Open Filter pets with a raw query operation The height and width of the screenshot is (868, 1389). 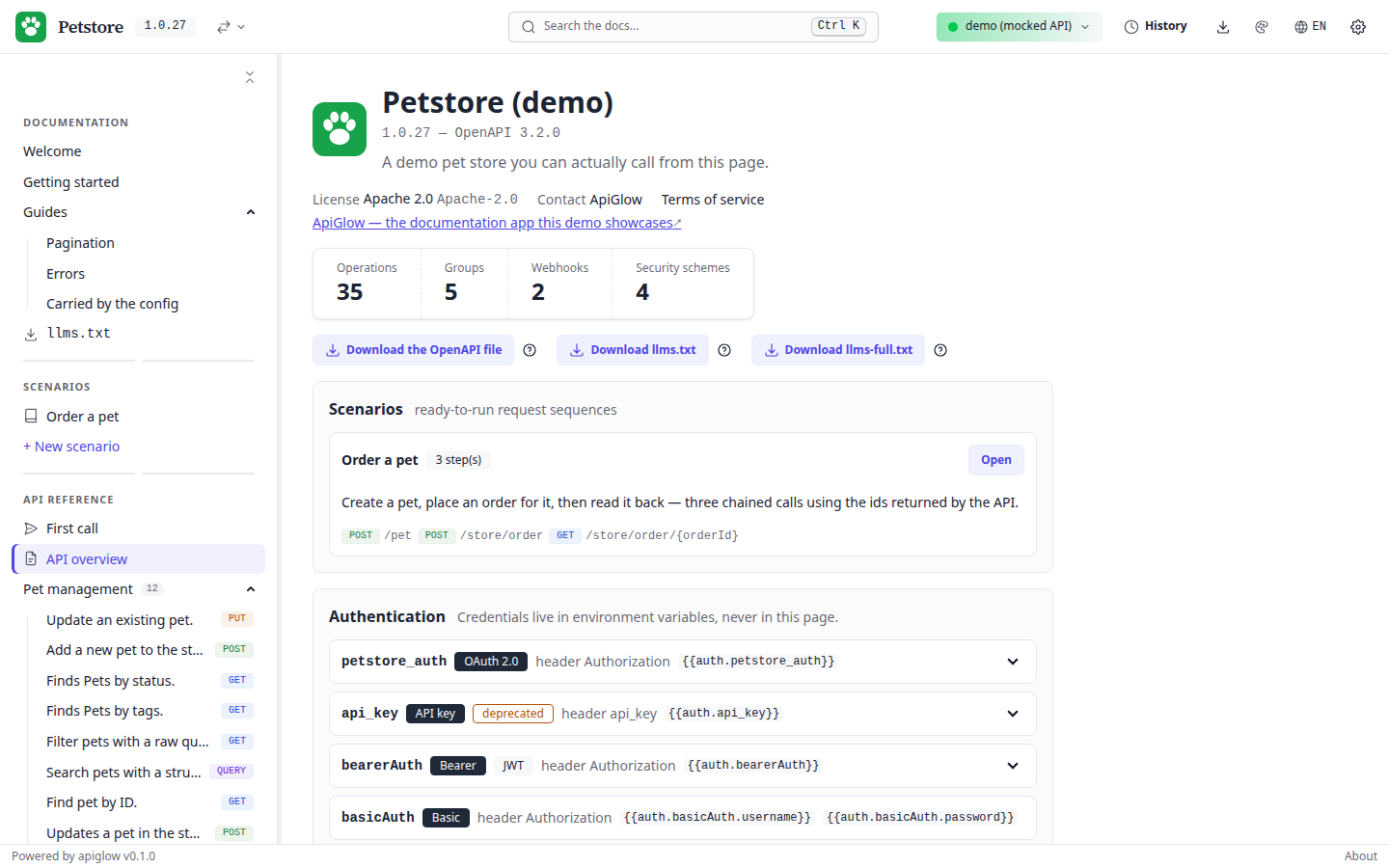click(150, 742)
